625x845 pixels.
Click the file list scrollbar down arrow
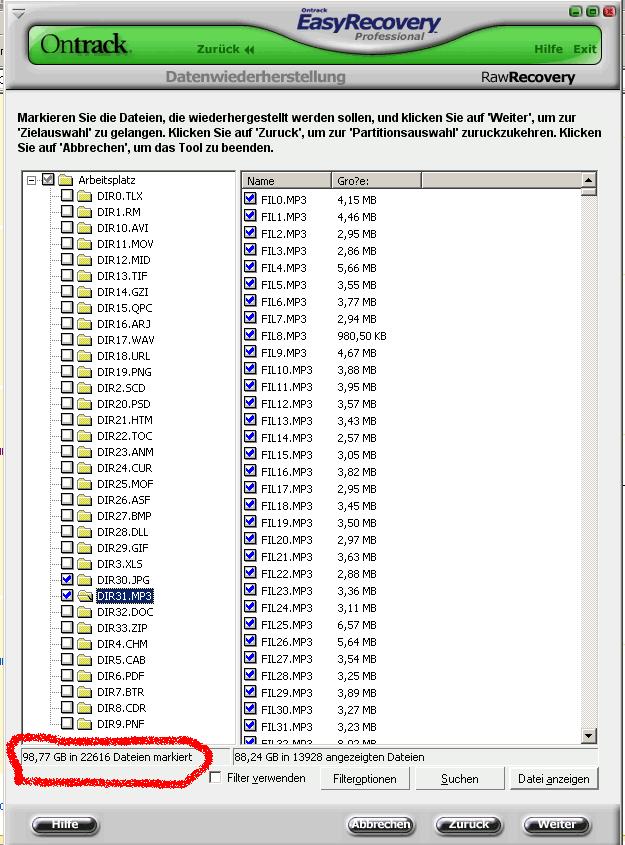[589, 736]
